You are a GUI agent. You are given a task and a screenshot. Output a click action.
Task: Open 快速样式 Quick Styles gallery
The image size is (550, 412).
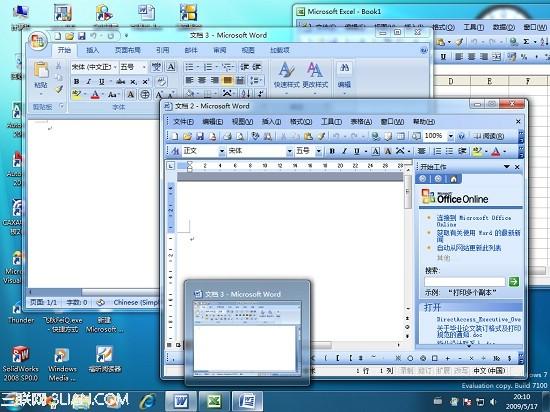[x=287, y=78]
